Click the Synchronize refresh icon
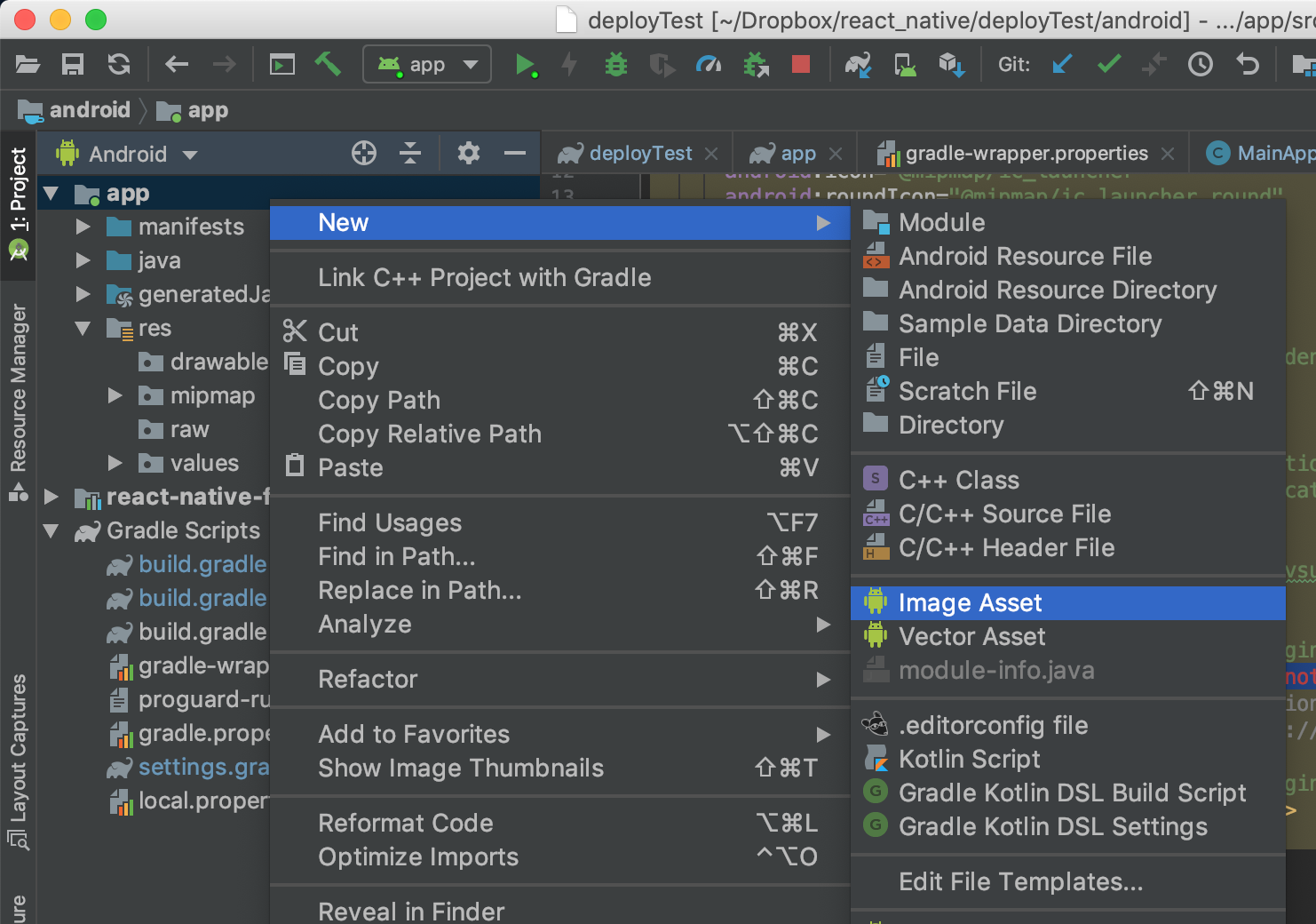 [x=119, y=64]
